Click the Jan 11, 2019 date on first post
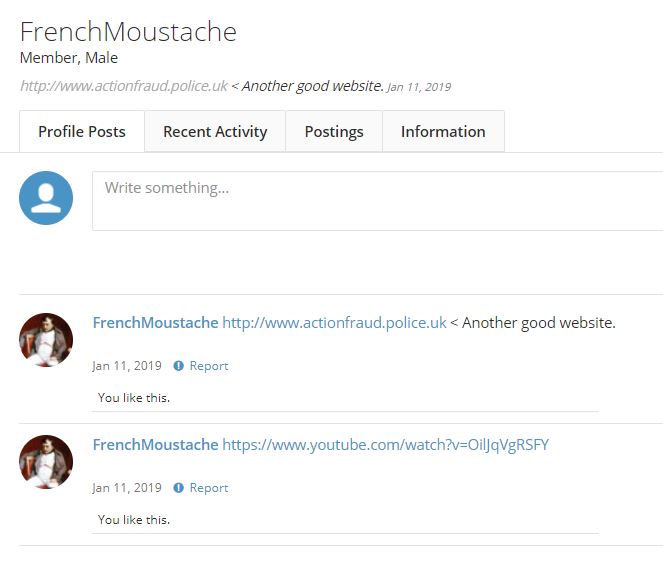This screenshot has width=663, height=582. click(127, 366)
